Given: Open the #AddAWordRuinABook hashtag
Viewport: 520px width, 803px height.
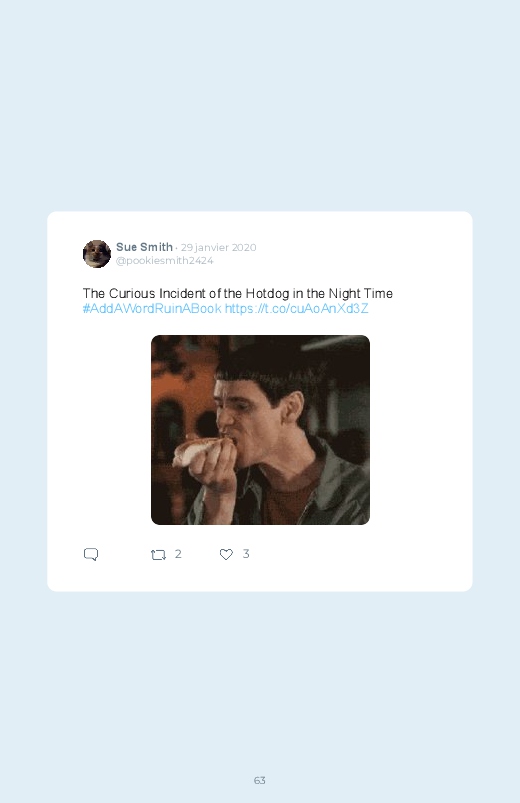Looking at the screenshot, I should [152, 309].
